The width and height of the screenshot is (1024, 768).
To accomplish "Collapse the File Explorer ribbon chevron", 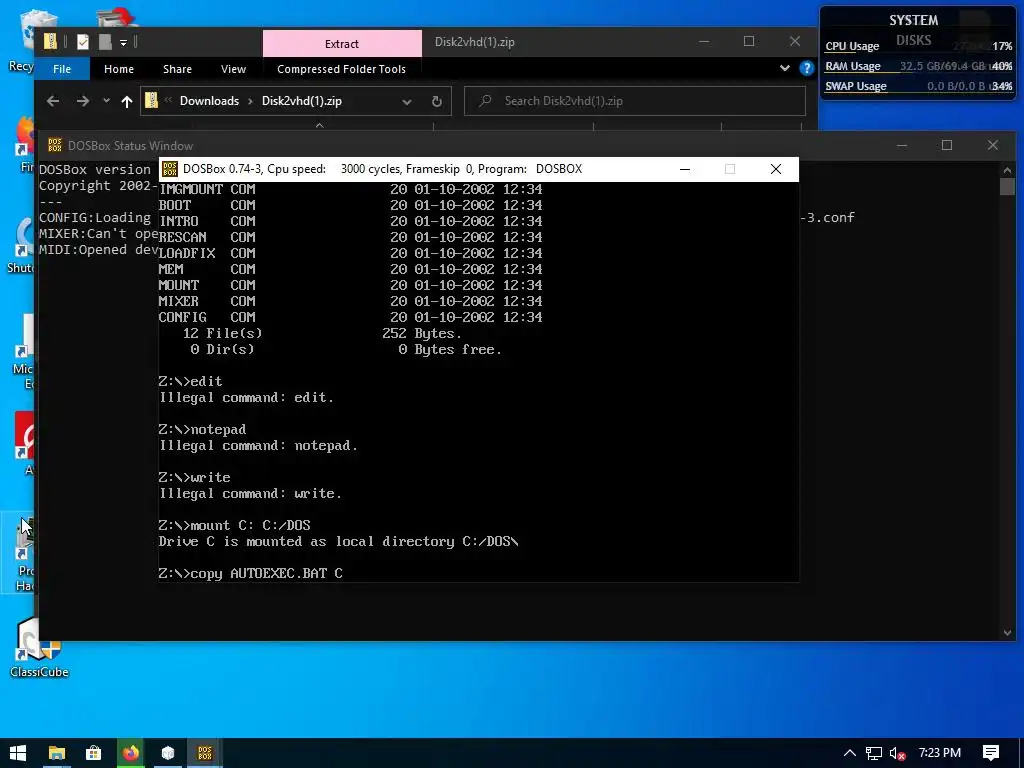I will click(784, 68).
